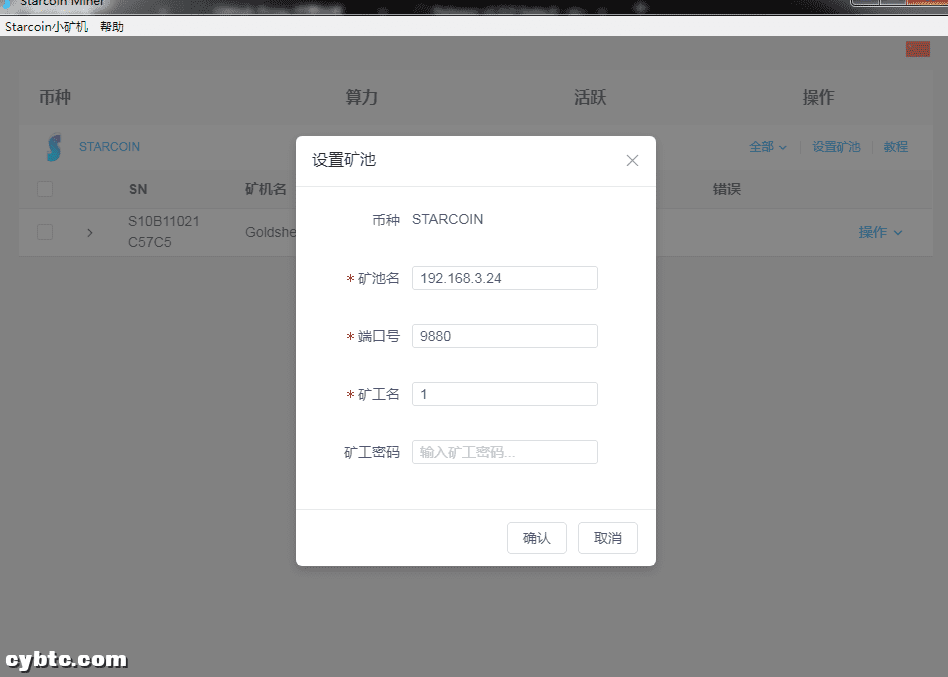Click the 矿池名 field showing 192.168.3.24
This screenshot has height=677, width=948.
(x=504, y=277)
